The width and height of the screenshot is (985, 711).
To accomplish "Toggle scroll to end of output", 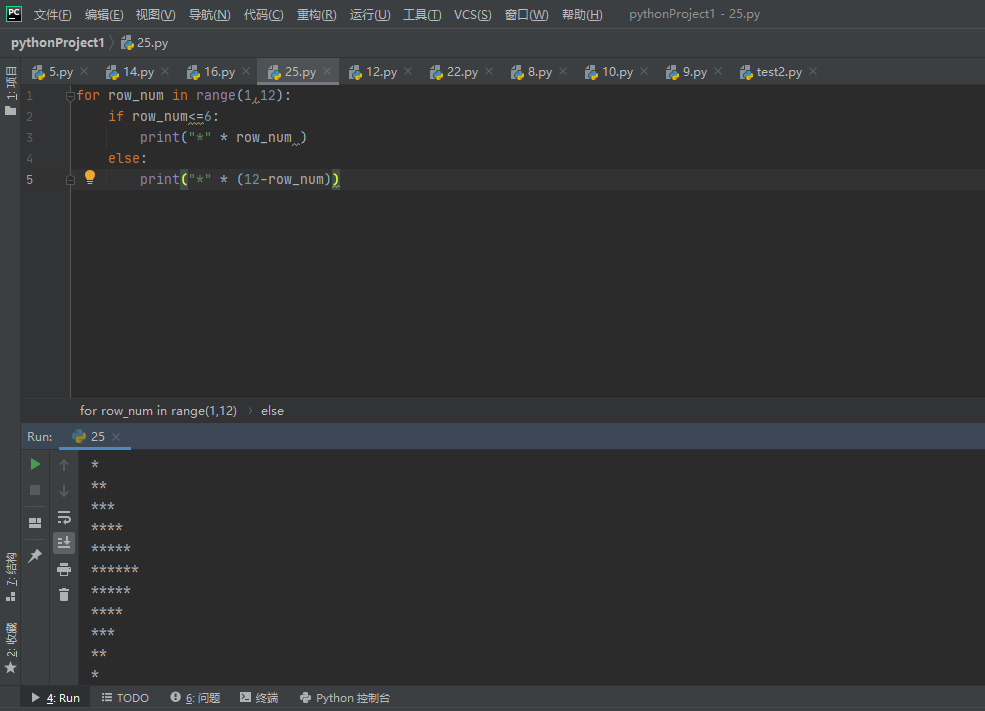I will point(64,543).
